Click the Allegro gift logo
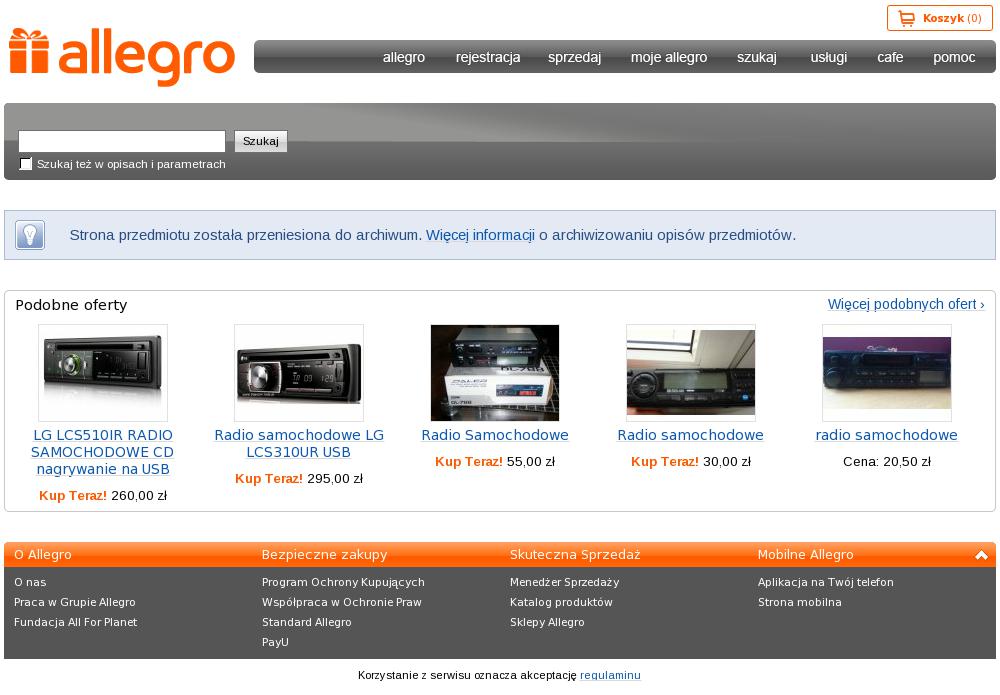Viewport: 1000px width, 695px height. coord(121,57)
